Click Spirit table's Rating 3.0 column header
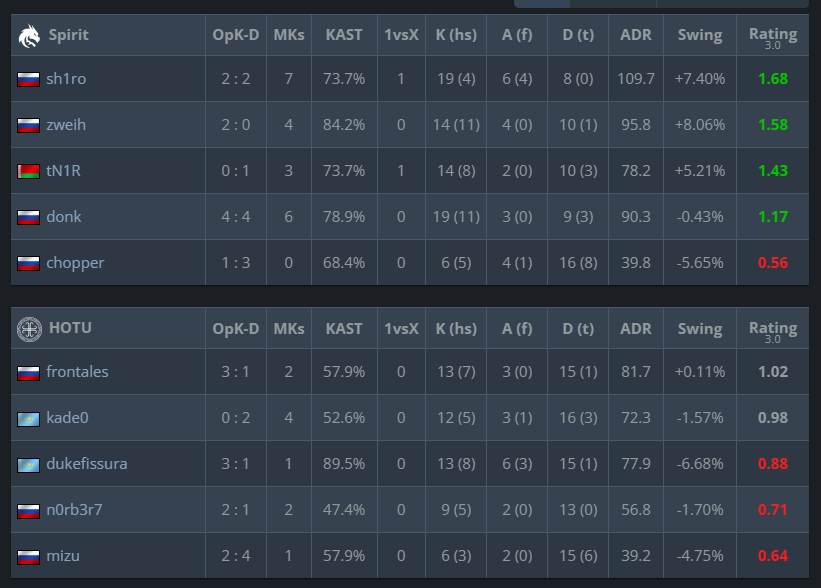821x588 pixels. 773,36
